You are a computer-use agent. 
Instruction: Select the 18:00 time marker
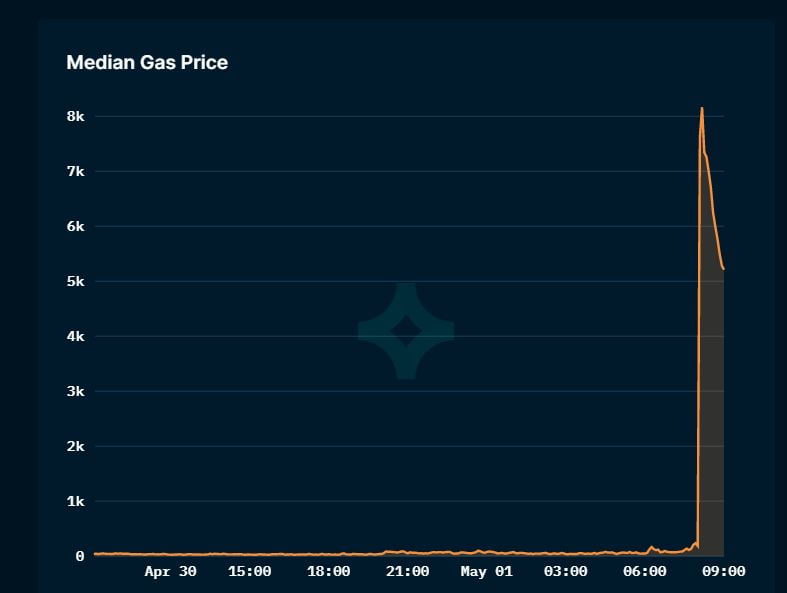tap(329, 571)
